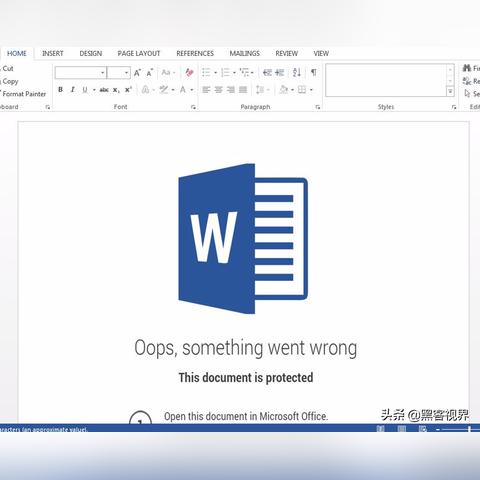
Task: Toggle Subscript formatting
Action: pos(116,90)
